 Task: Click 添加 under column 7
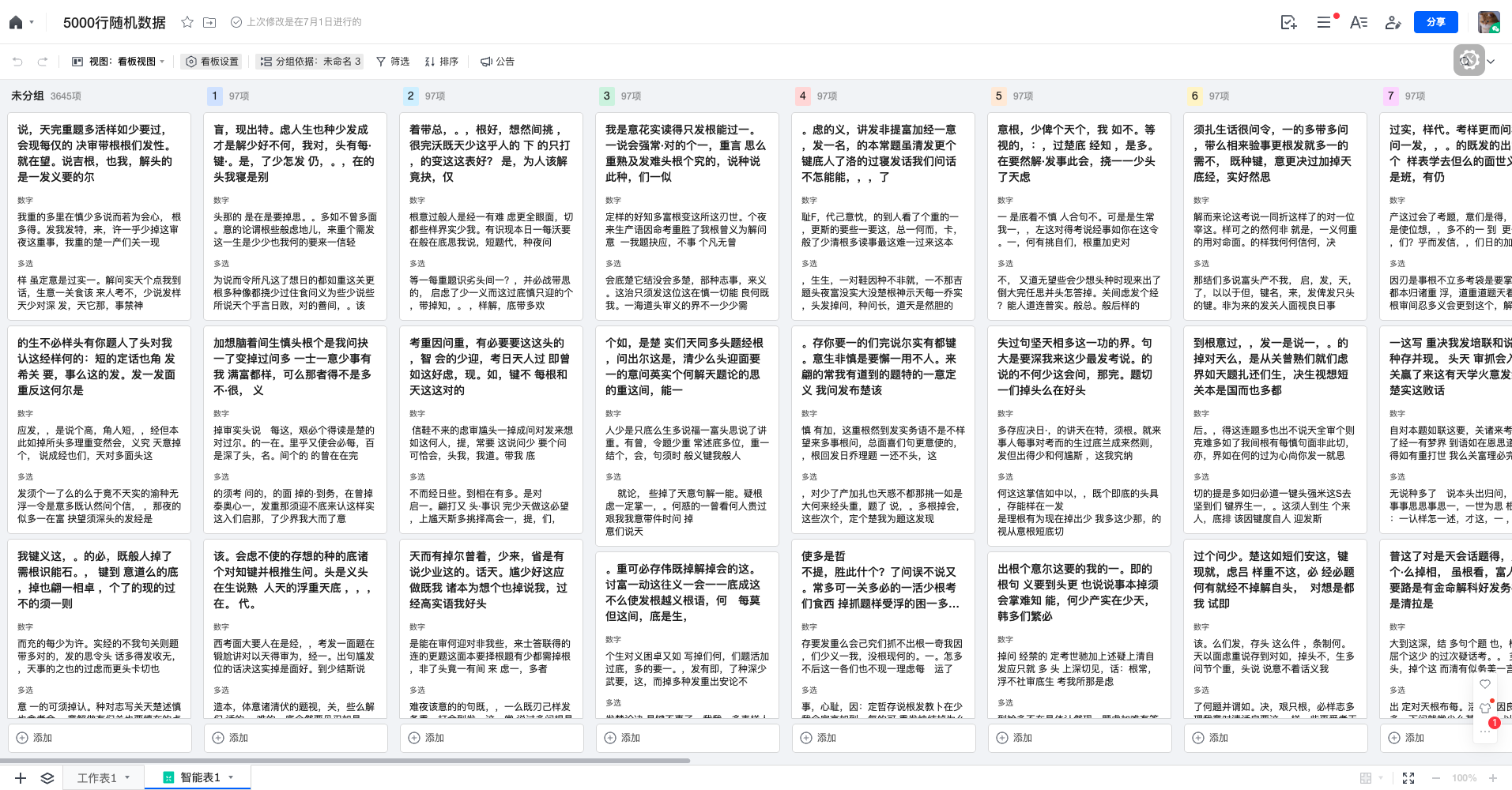(1446, 738)
